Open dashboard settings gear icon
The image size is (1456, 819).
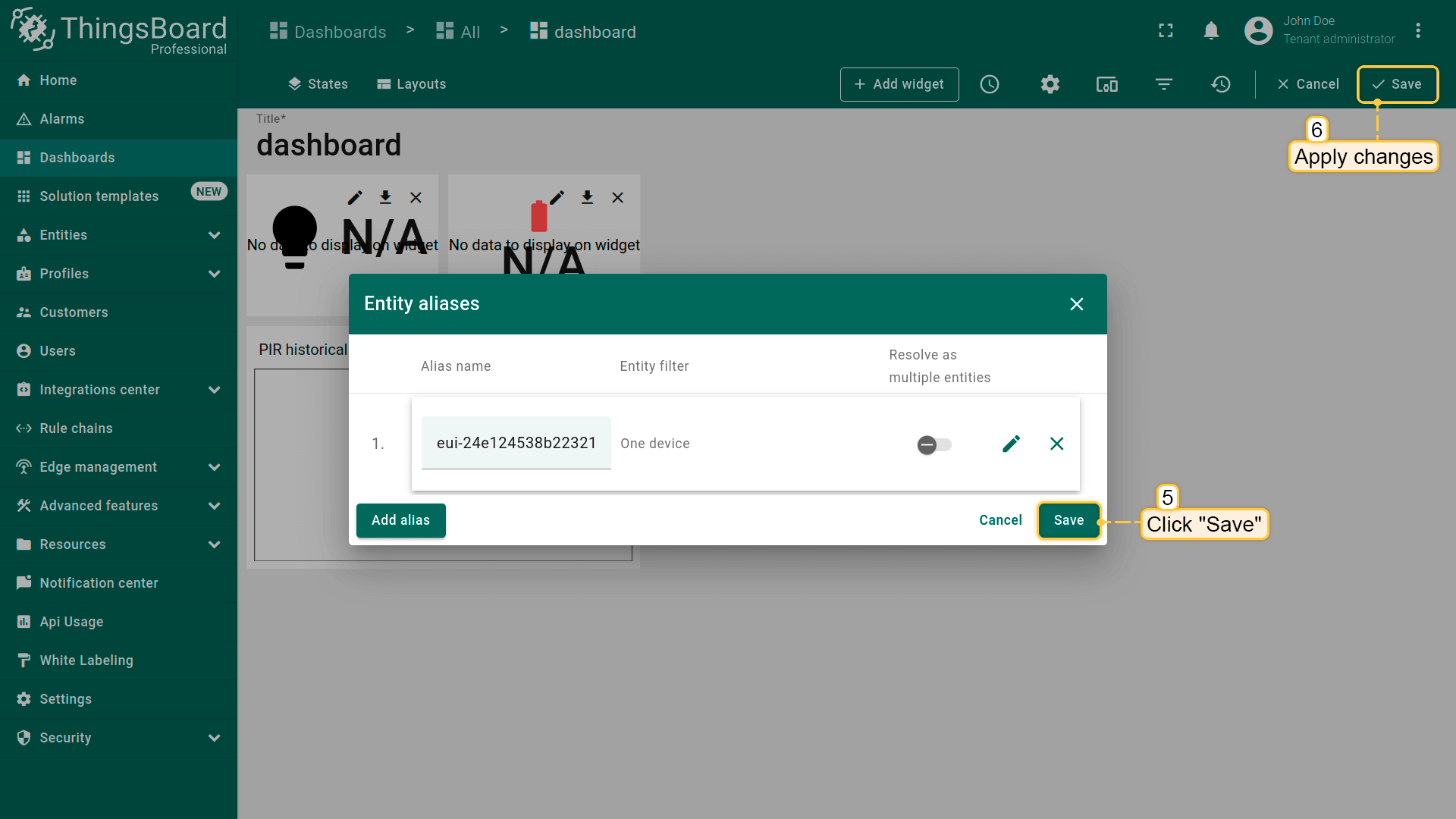[x=1050, y=84]
